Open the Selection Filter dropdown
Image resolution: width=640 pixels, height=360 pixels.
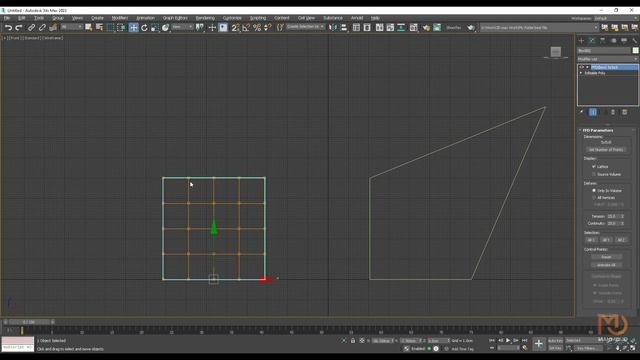(72, 27)
